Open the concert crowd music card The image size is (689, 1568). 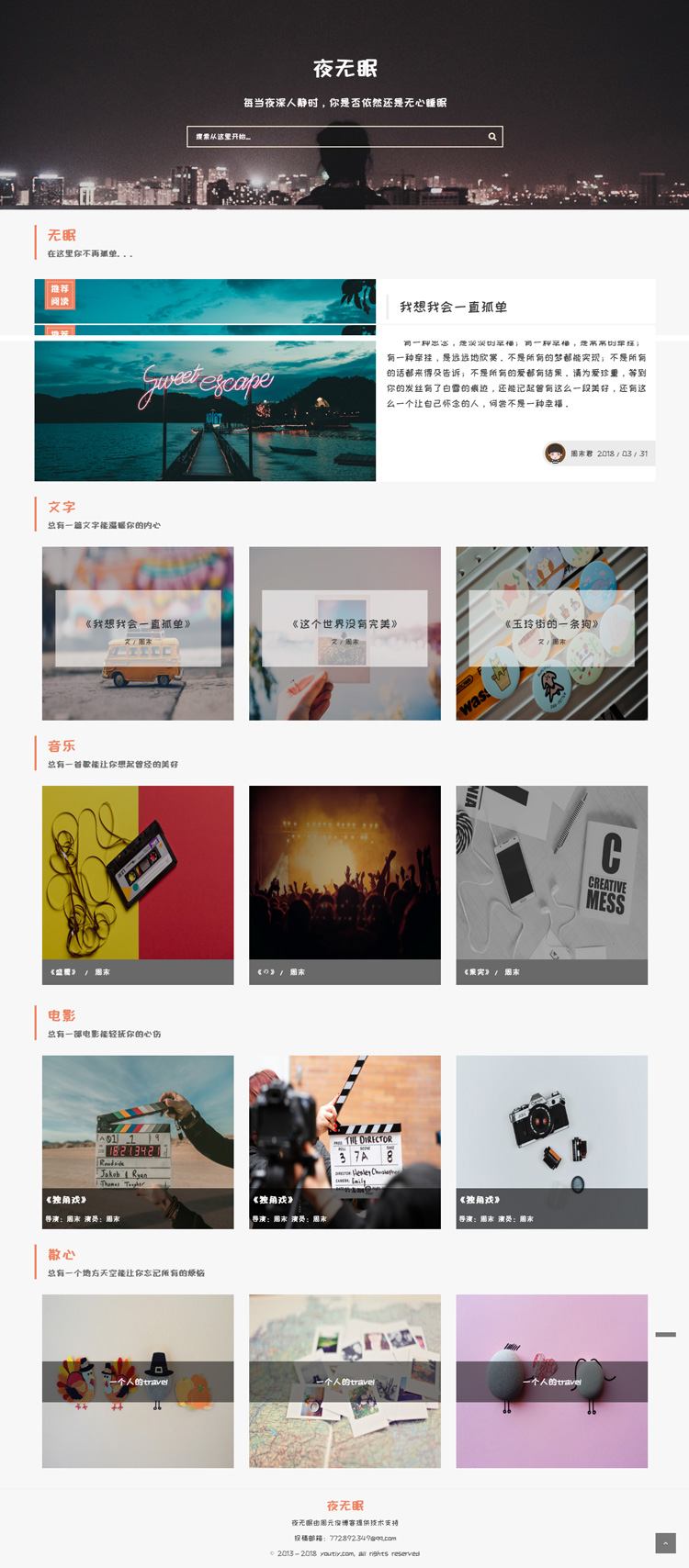pyautogui.click(x=344, y=885)
